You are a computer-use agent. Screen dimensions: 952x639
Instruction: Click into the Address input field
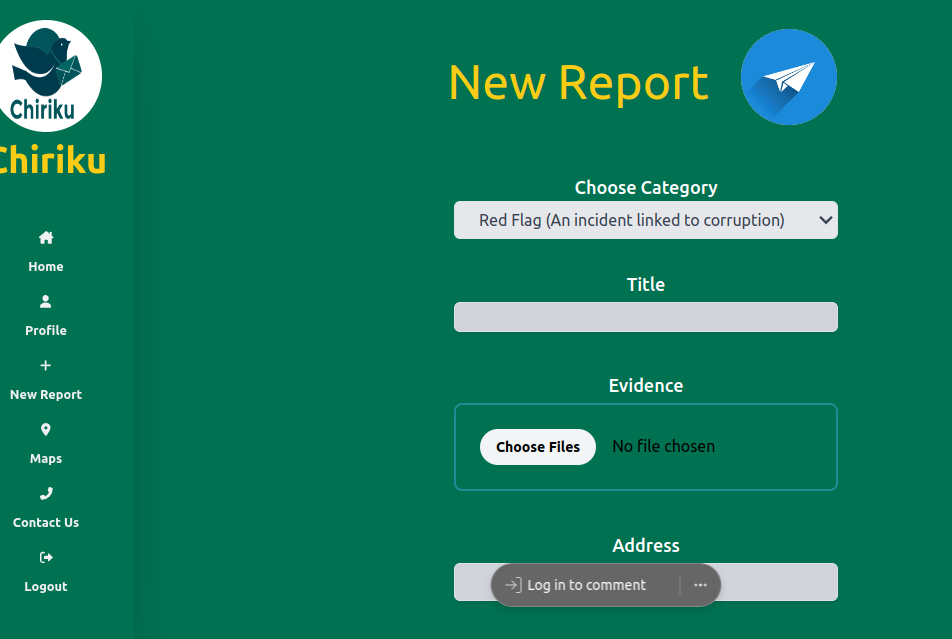tap(780, 582)
